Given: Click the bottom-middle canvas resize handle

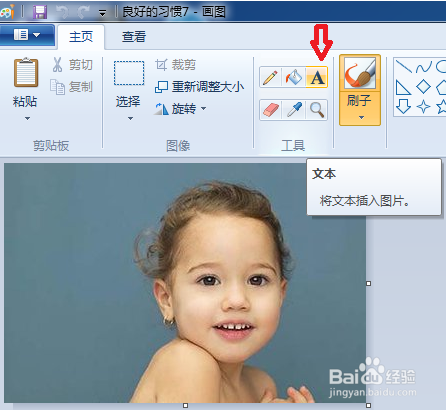Looking at the screenshot, I should click(x=185, y=406).
